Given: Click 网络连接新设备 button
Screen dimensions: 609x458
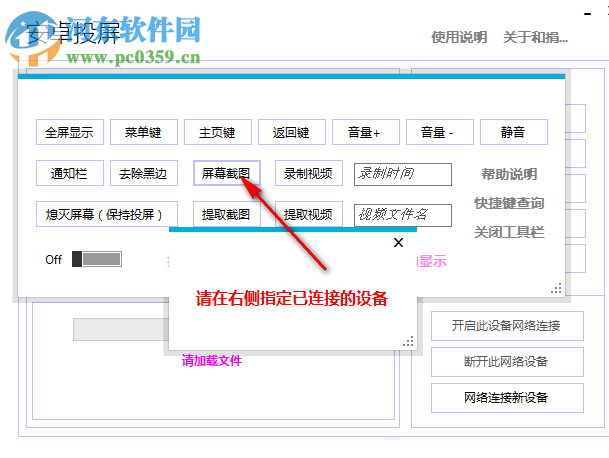Looking at the screenshot, I should coord(507,398).
